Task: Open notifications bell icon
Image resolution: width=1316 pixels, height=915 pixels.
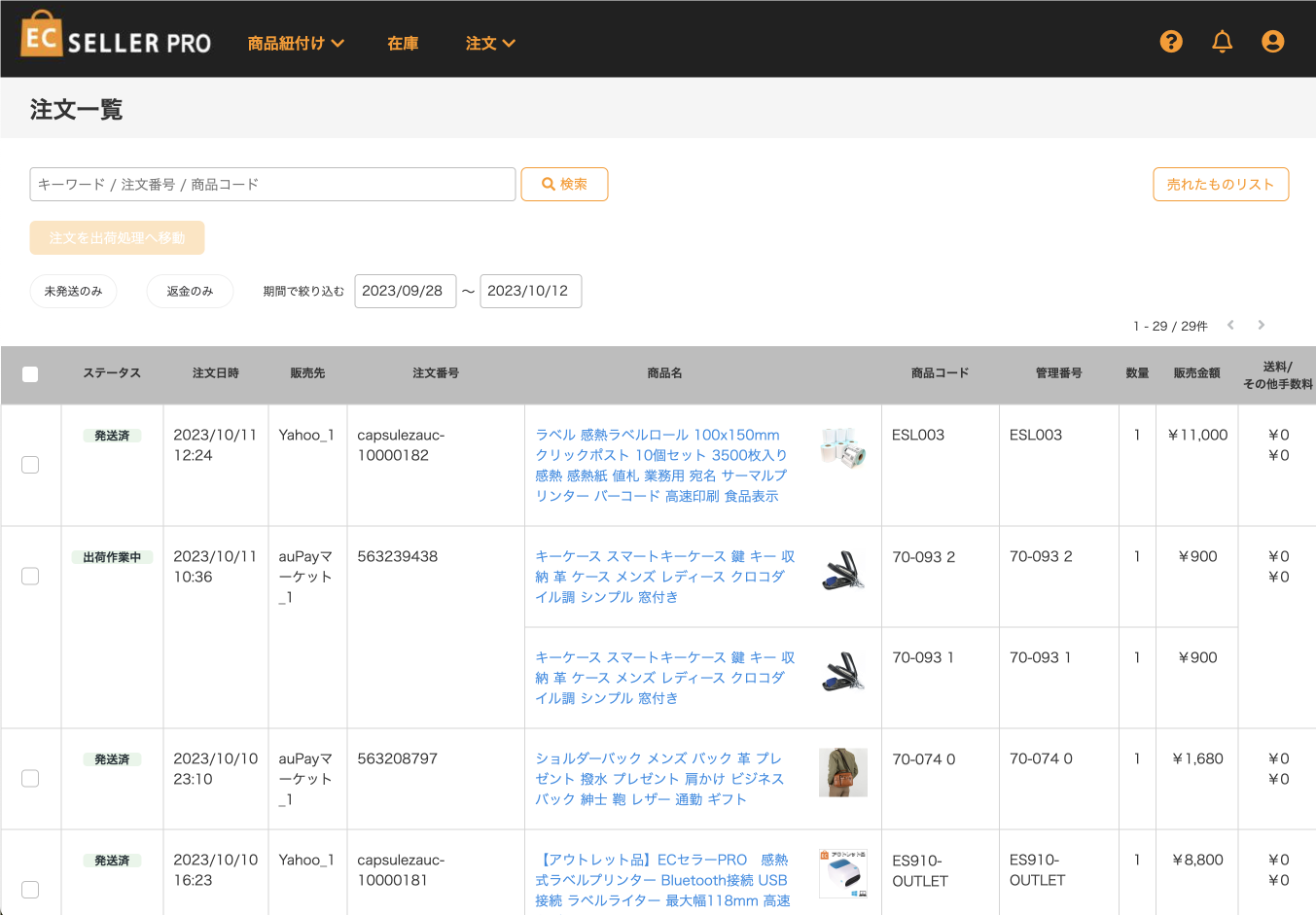Action: click(x=1222, y=42)
